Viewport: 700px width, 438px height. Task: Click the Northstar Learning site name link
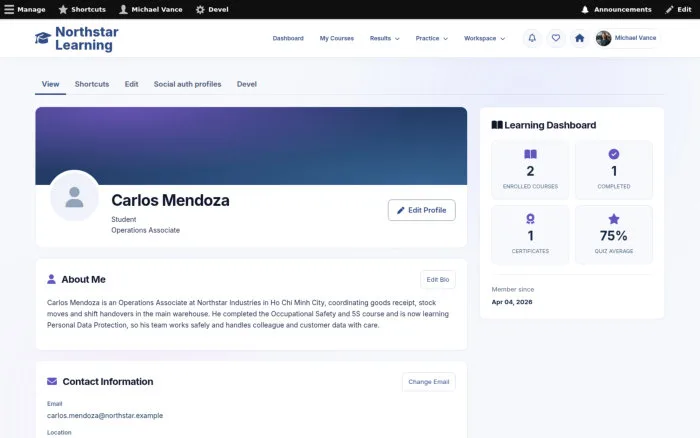click(x=87, y=38)
